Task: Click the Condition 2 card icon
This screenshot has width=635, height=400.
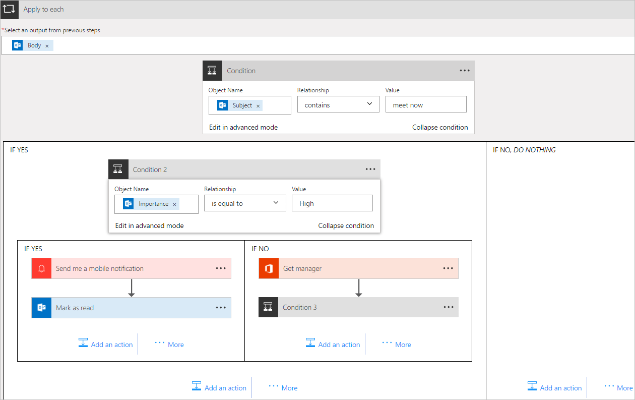Action: pos(118,169)
